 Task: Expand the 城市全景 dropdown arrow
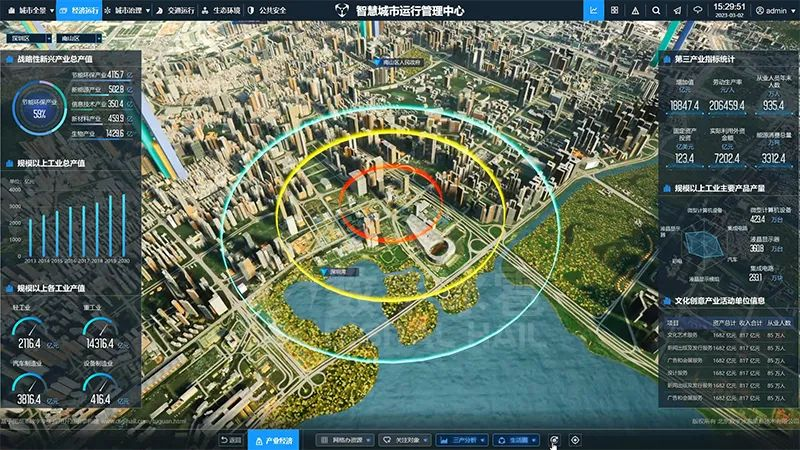click(52, 10)
